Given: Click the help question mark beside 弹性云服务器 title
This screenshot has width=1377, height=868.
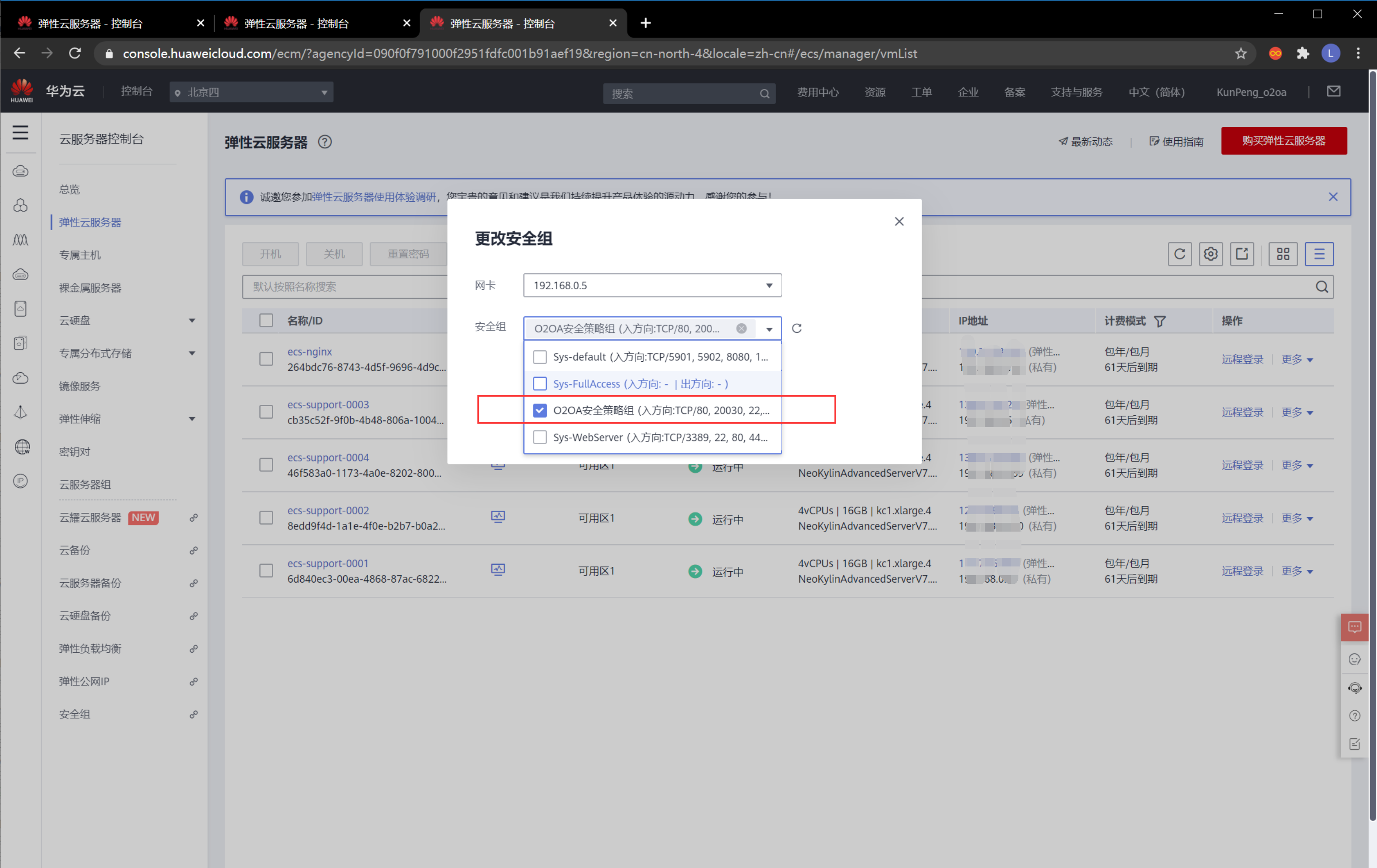Looking at the screenshot, I should [325, 142].
